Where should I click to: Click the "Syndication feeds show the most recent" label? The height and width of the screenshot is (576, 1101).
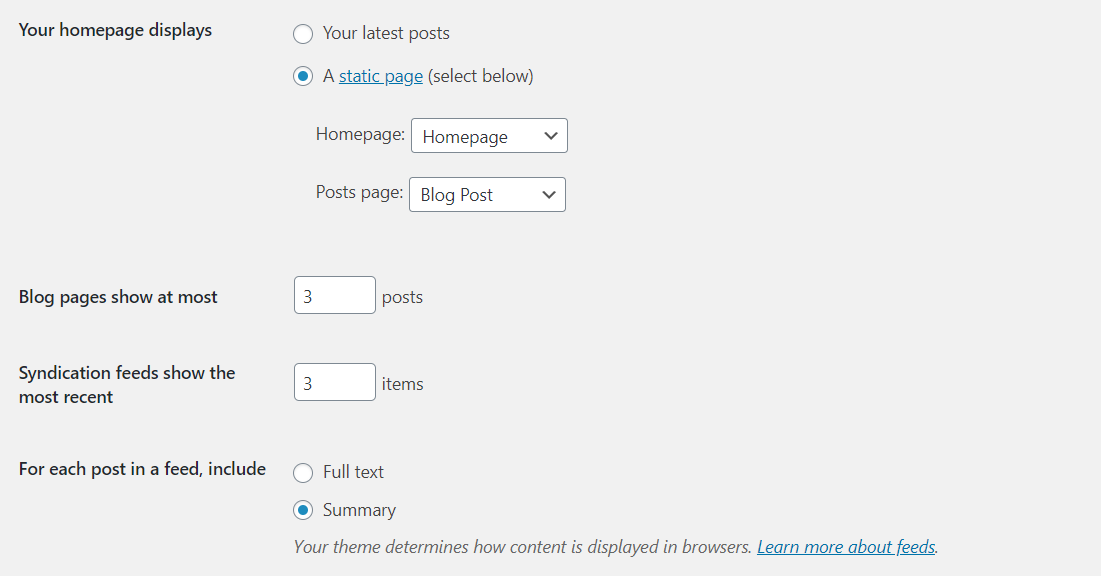127,384
